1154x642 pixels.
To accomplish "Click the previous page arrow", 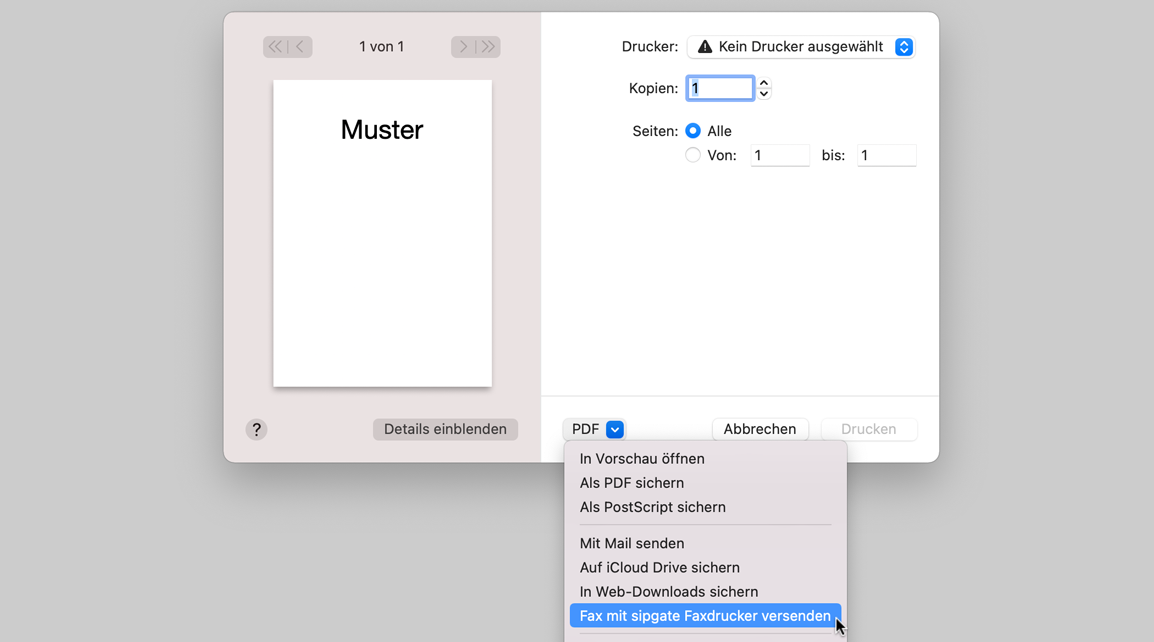I will pos(299,46).
